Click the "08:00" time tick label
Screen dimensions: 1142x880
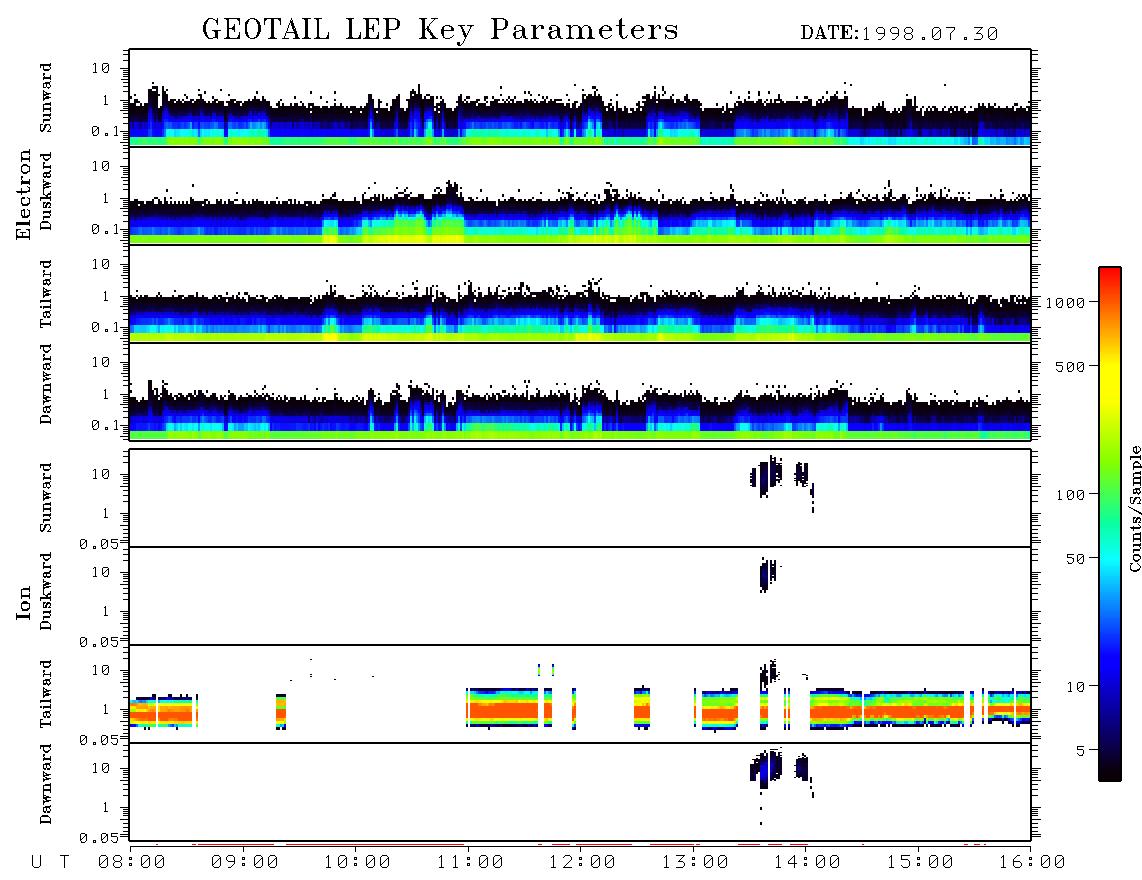pyautogui.click(x=132, y=863)
